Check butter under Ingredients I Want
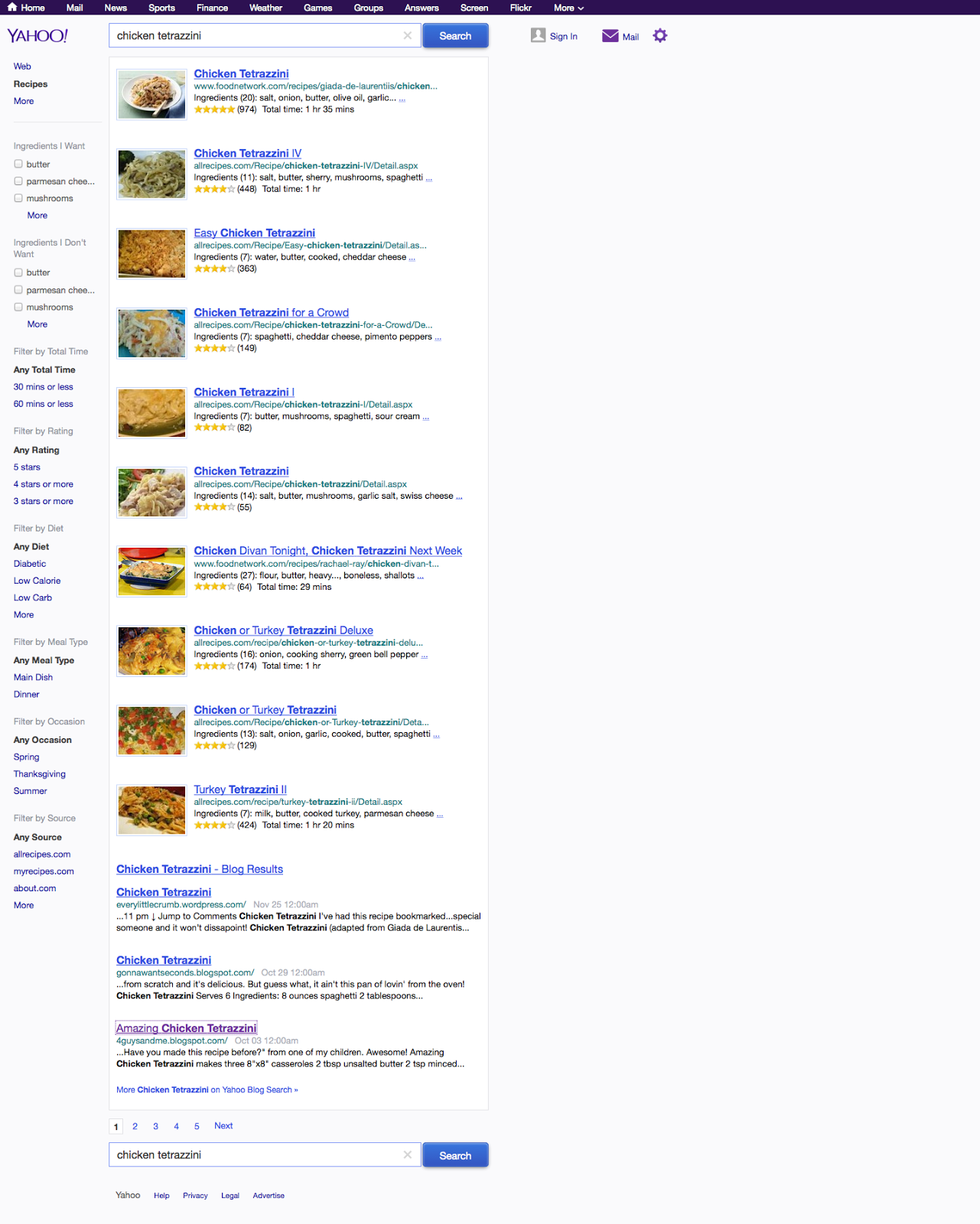This screenshot has height=1224, width=980. [x=18, y=164]
